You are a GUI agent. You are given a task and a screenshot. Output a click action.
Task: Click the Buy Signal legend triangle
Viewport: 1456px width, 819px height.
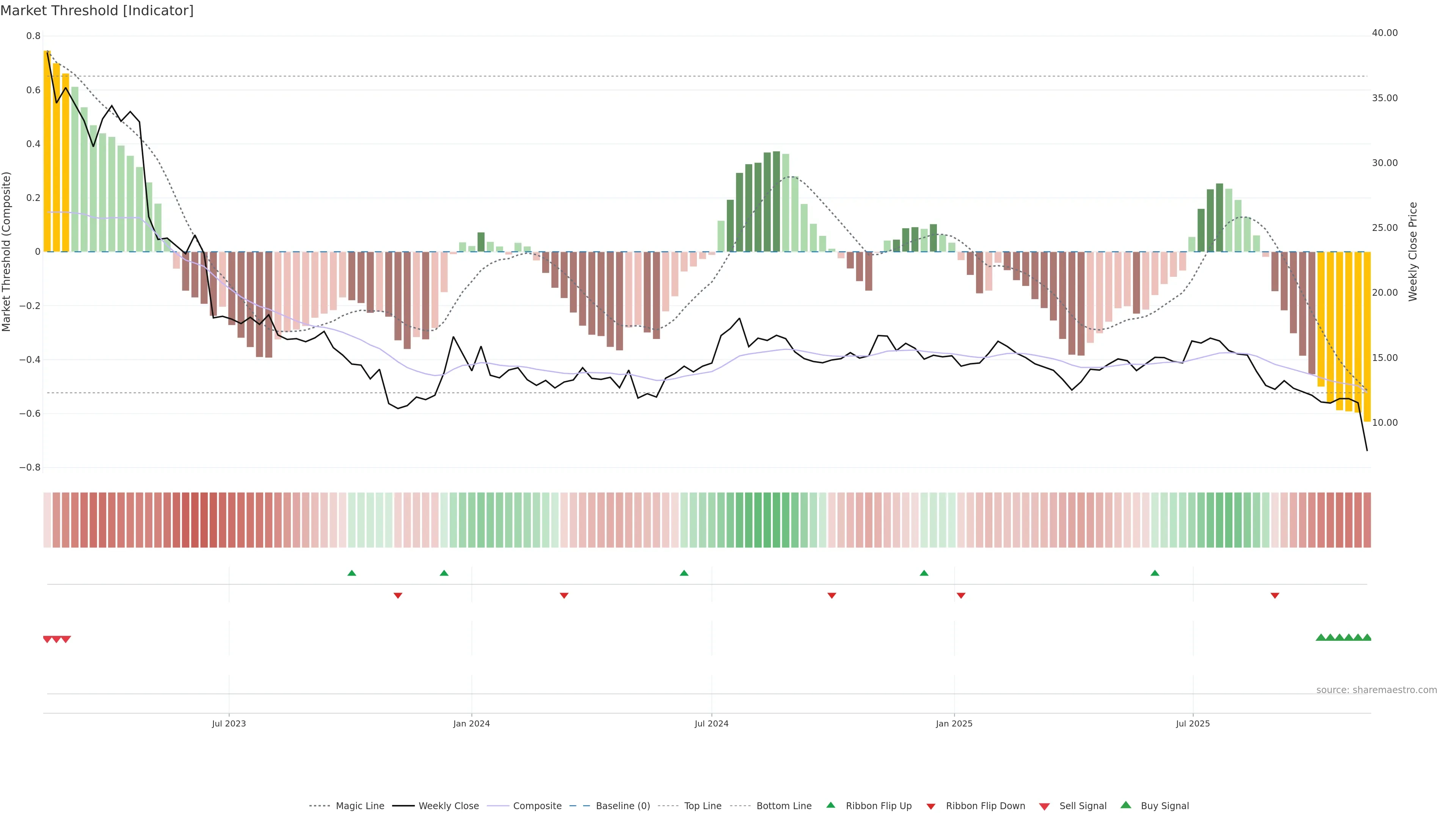click(1126, 805)
